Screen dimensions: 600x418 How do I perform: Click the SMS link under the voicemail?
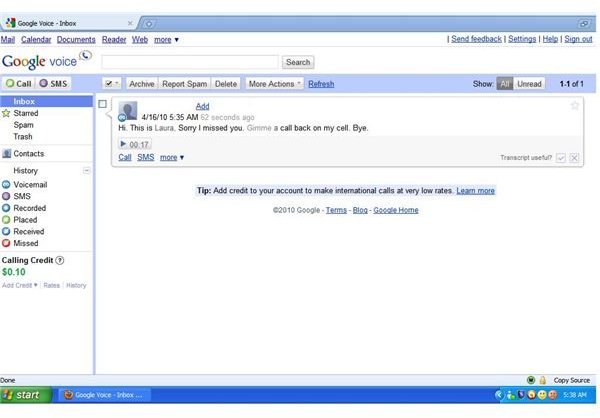point(146,157)
